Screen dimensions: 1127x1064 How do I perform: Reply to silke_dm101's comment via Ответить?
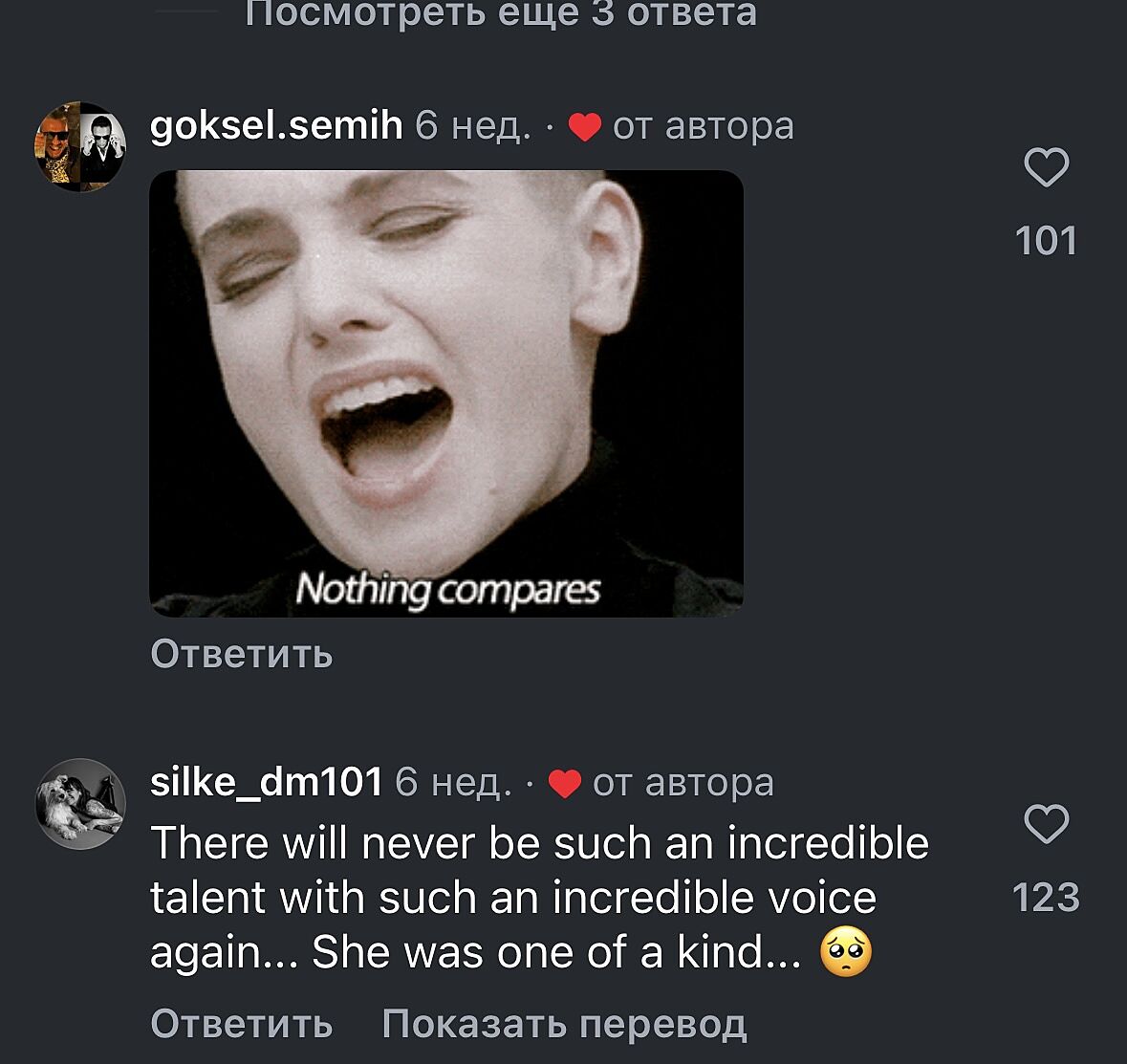click(242, 1024)
